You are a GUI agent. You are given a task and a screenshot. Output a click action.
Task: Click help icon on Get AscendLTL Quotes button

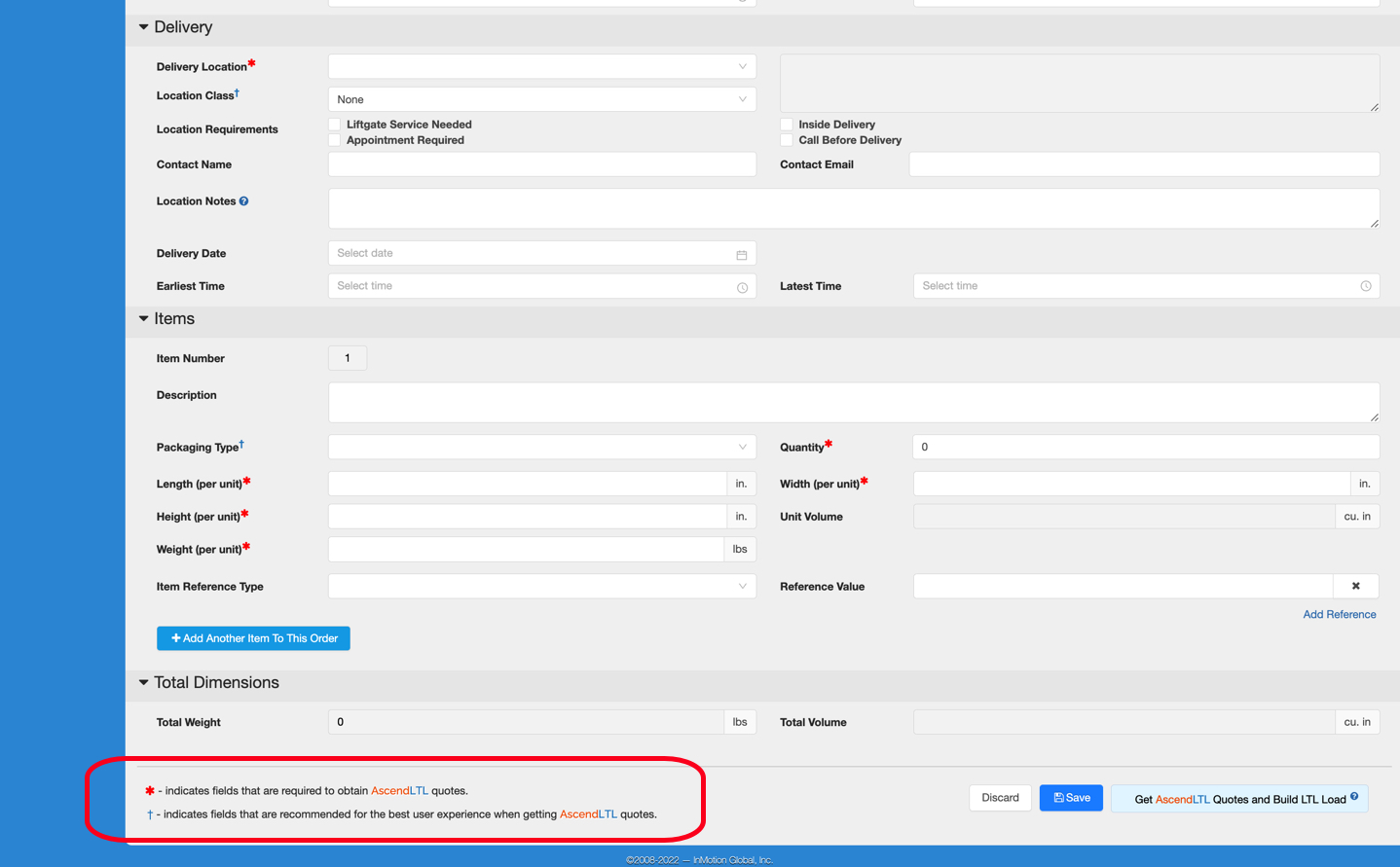pyautogui.click(x=1354, y=797)
